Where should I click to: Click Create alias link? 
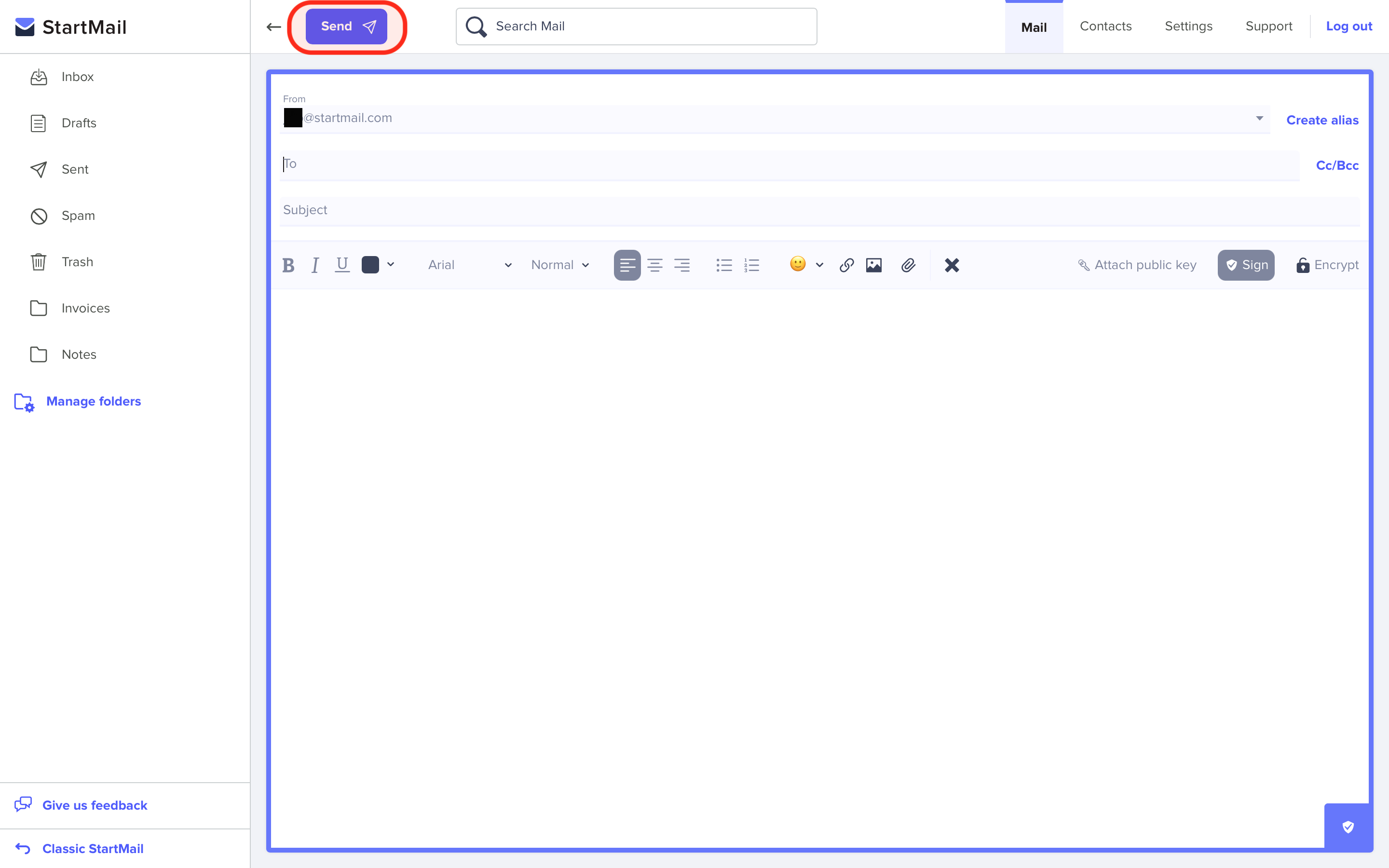(1322, 120)
